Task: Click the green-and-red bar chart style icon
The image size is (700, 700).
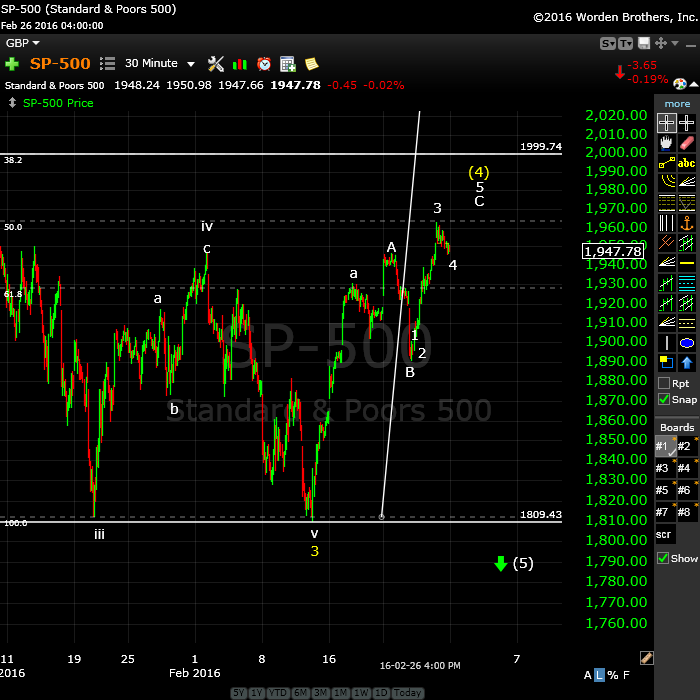Action: (x=240, y=64)
